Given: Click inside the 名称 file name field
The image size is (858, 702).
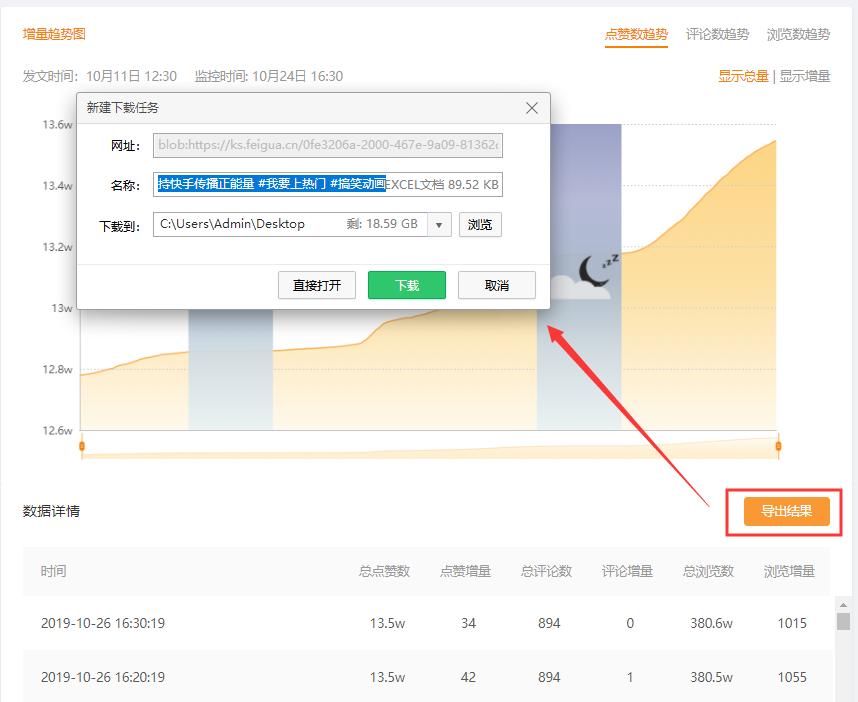Looking at the screenshot, I should 328,184.
